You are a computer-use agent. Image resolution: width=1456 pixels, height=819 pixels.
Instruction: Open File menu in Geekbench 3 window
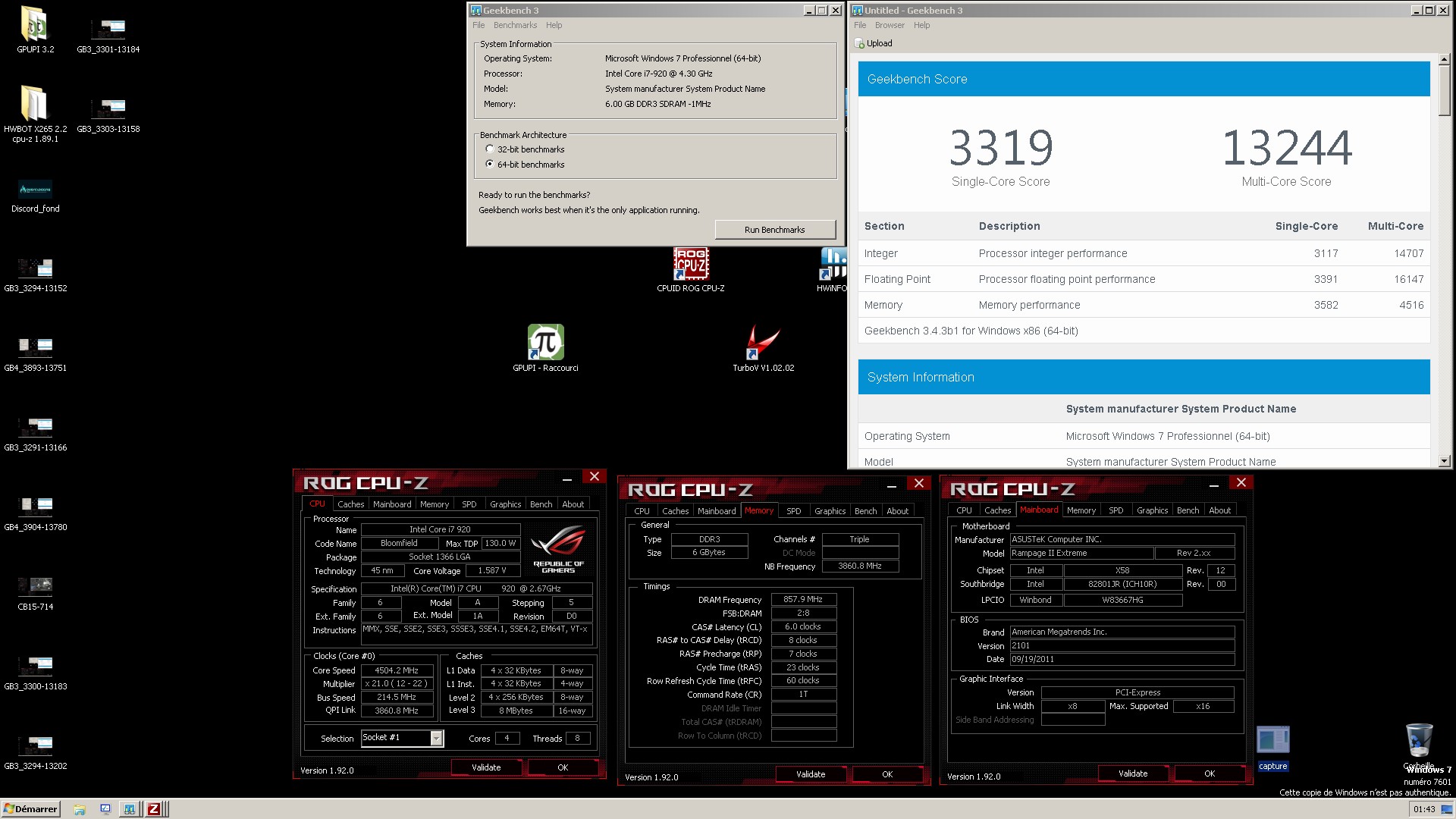[479, 25]
